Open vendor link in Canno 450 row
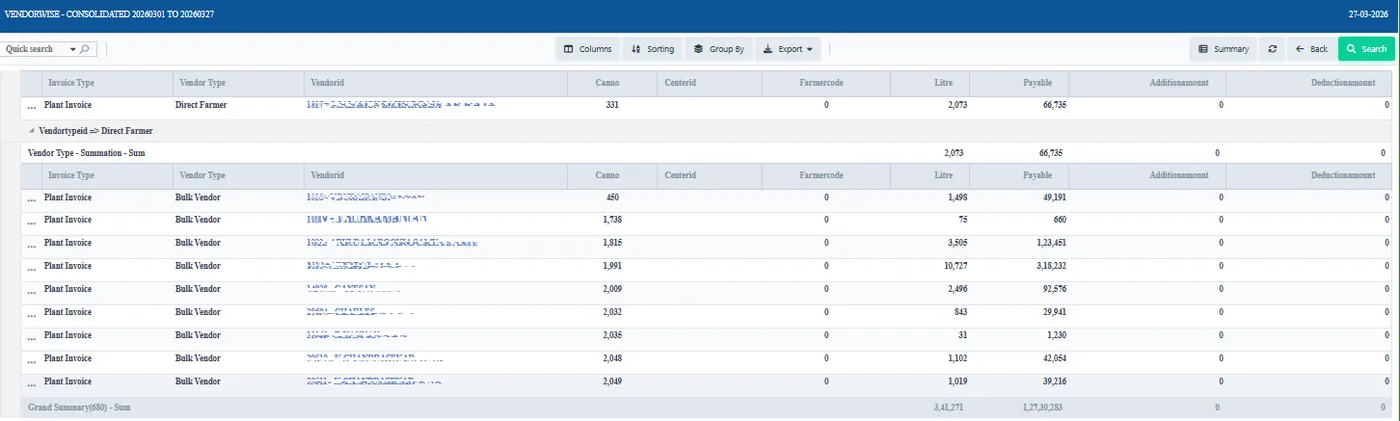The width and height of the screenshot is (1400, 421). pyautogui.click(x=366, y=197)
